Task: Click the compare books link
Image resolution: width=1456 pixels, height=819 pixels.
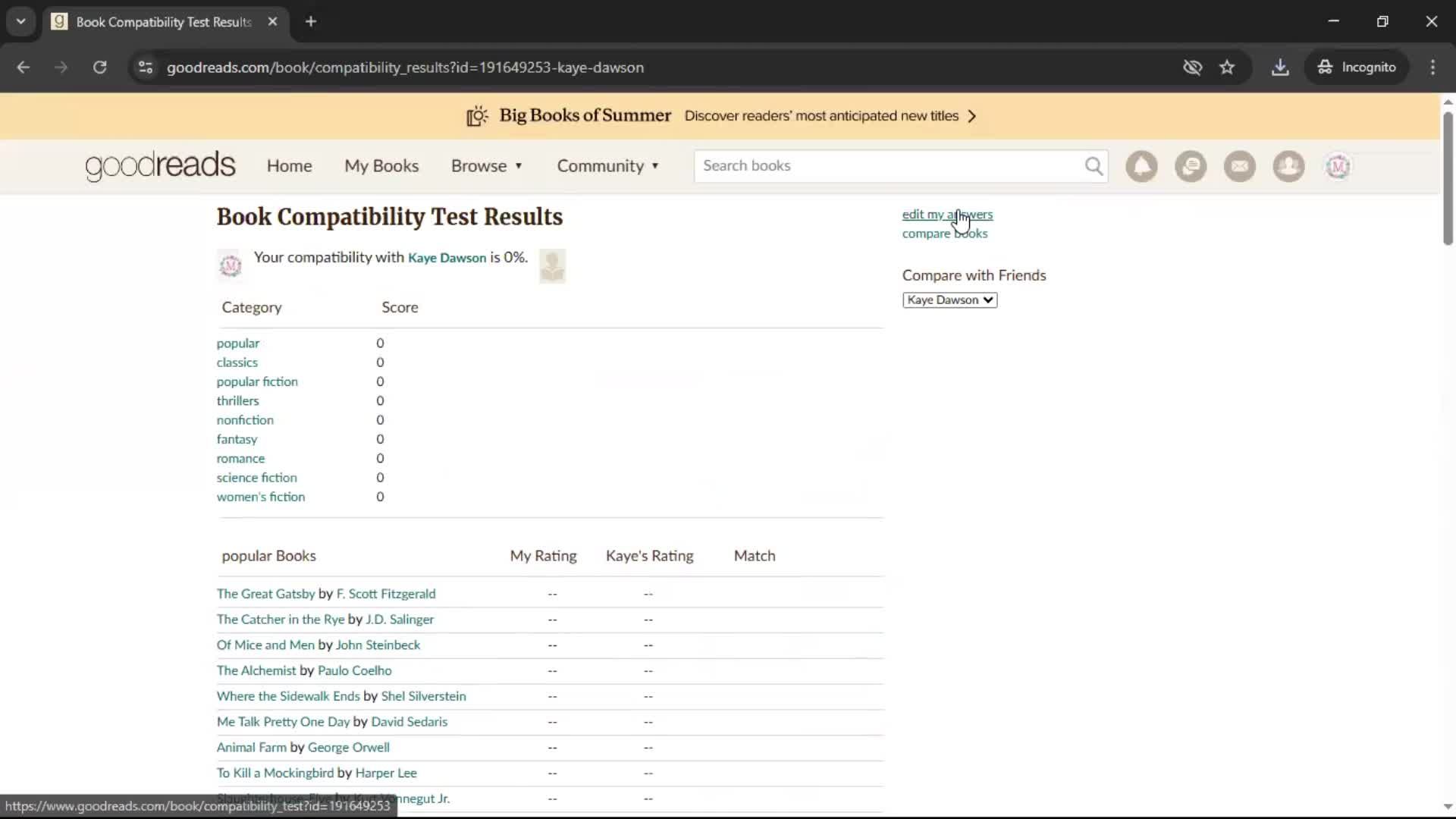Action: (945, 234)
